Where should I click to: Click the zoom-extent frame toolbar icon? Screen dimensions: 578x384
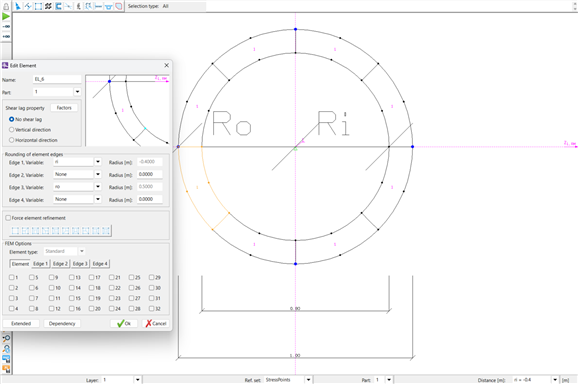point(88,6)
